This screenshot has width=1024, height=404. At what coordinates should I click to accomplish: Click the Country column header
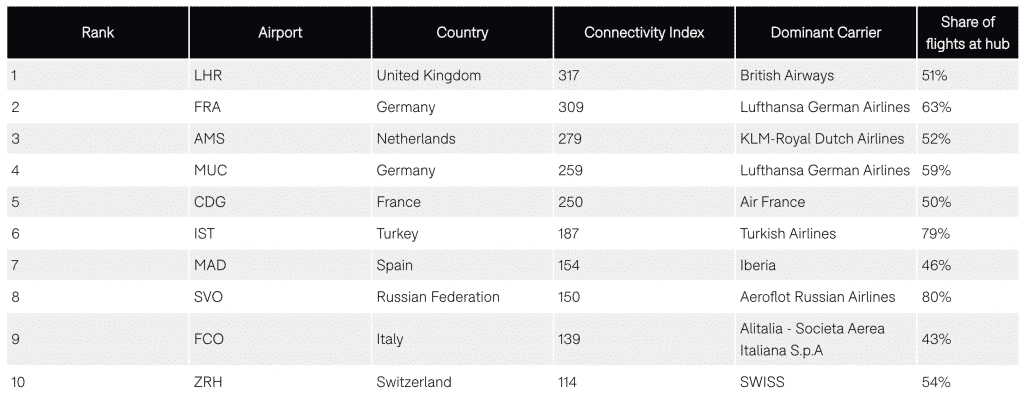click(462, 33)
